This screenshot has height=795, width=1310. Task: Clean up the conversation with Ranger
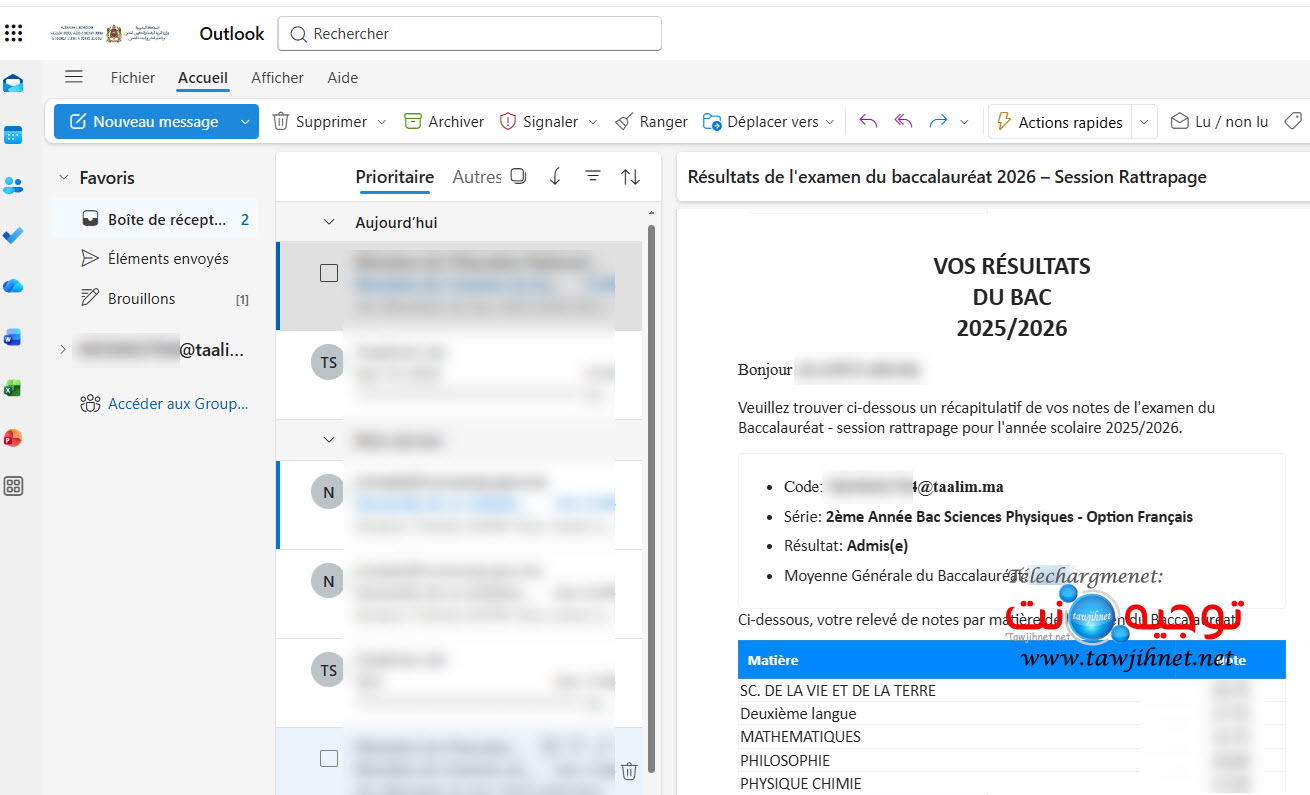pos(651,122)
